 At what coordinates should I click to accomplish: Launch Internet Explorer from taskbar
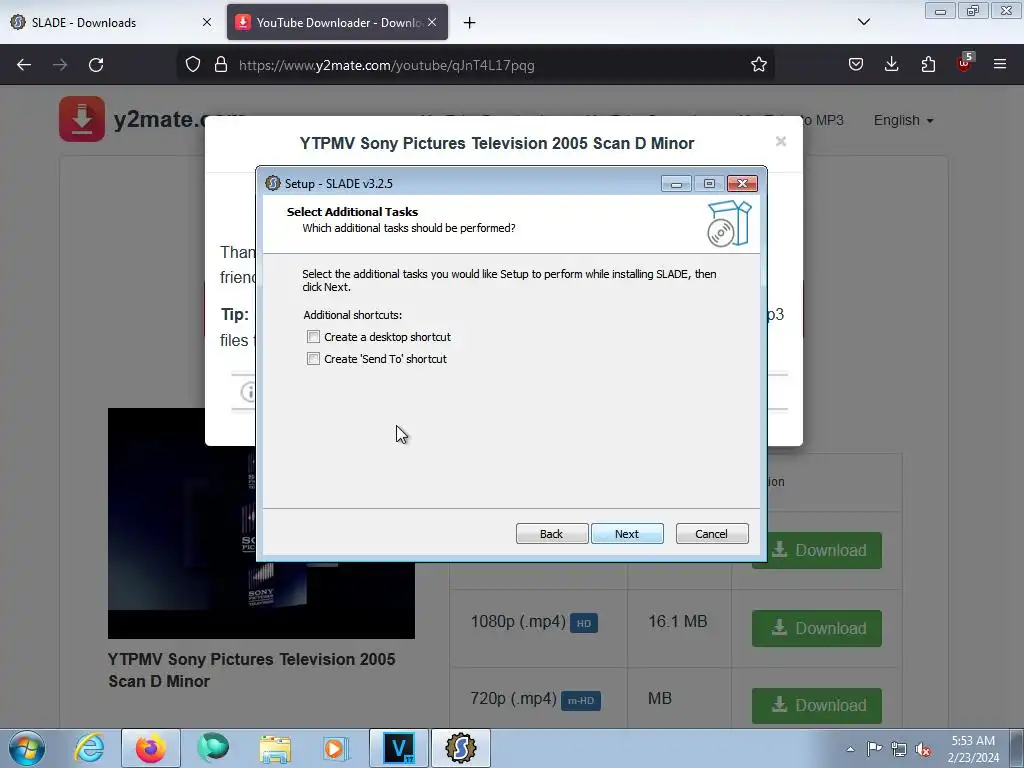tap(89, 748)
